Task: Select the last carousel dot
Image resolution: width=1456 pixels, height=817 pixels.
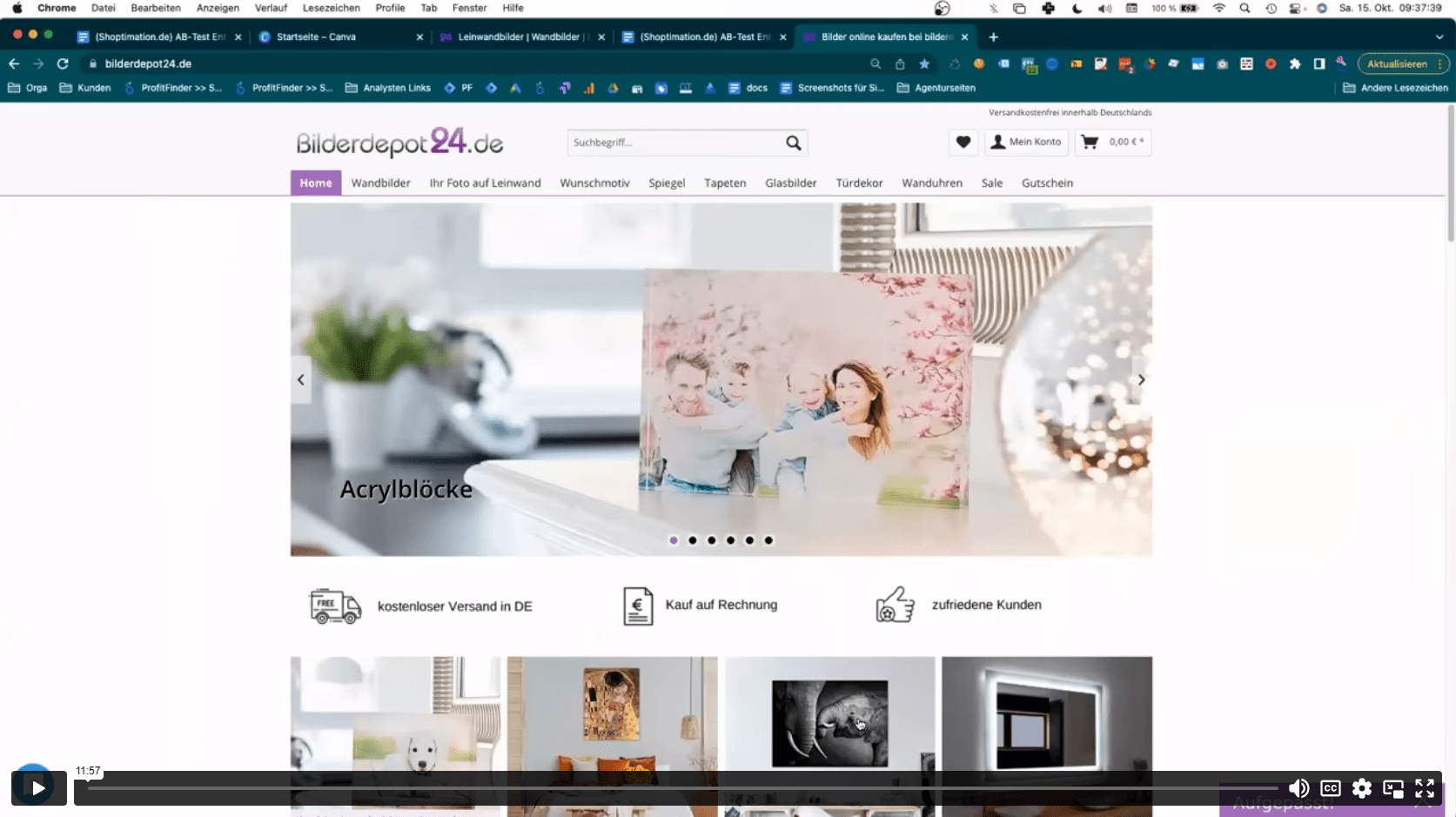Action: click(768, 540)
